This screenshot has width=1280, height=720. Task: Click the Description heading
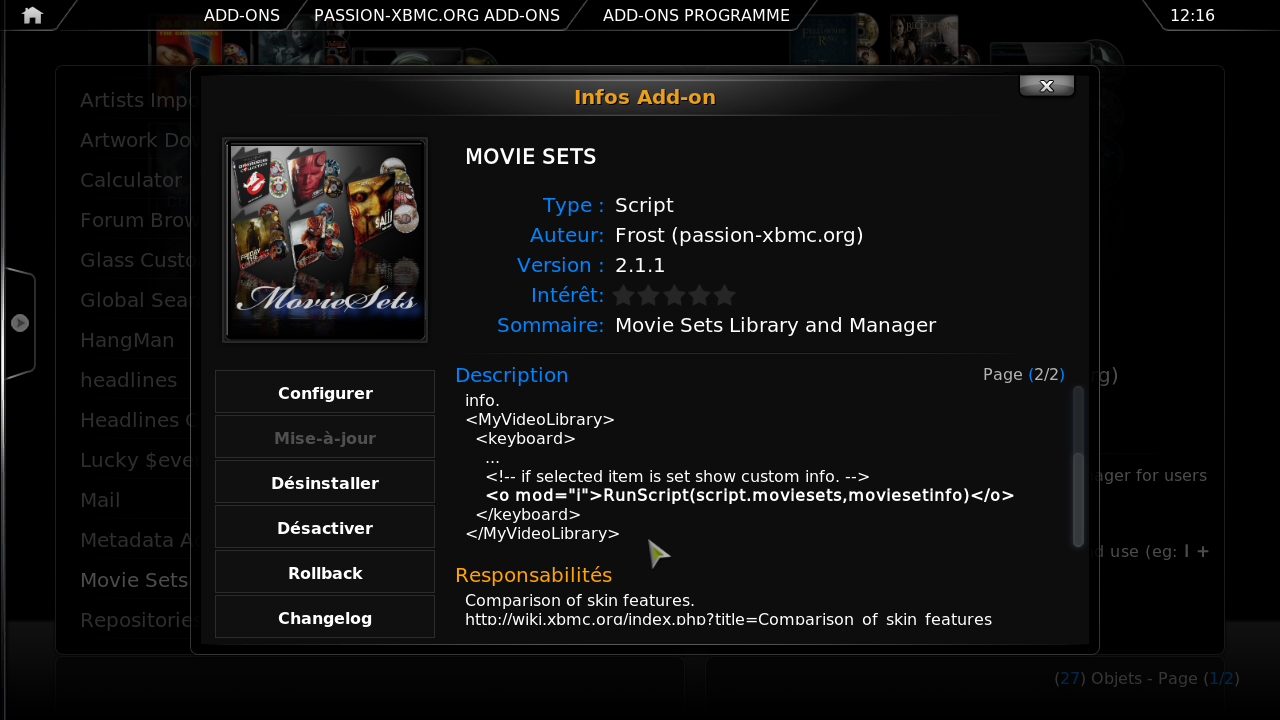tap(512, 375)
